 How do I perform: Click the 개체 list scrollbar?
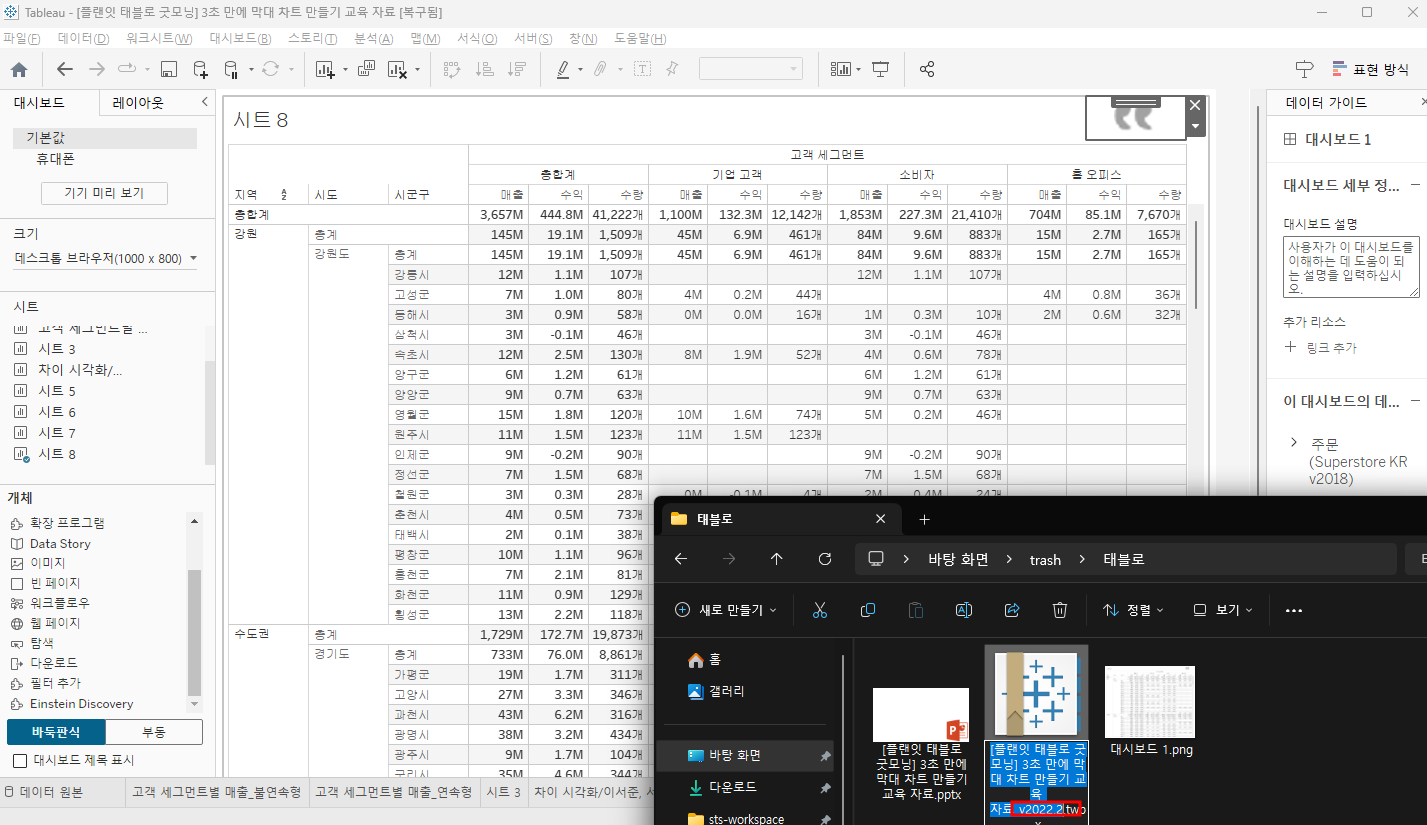point(194,633)
